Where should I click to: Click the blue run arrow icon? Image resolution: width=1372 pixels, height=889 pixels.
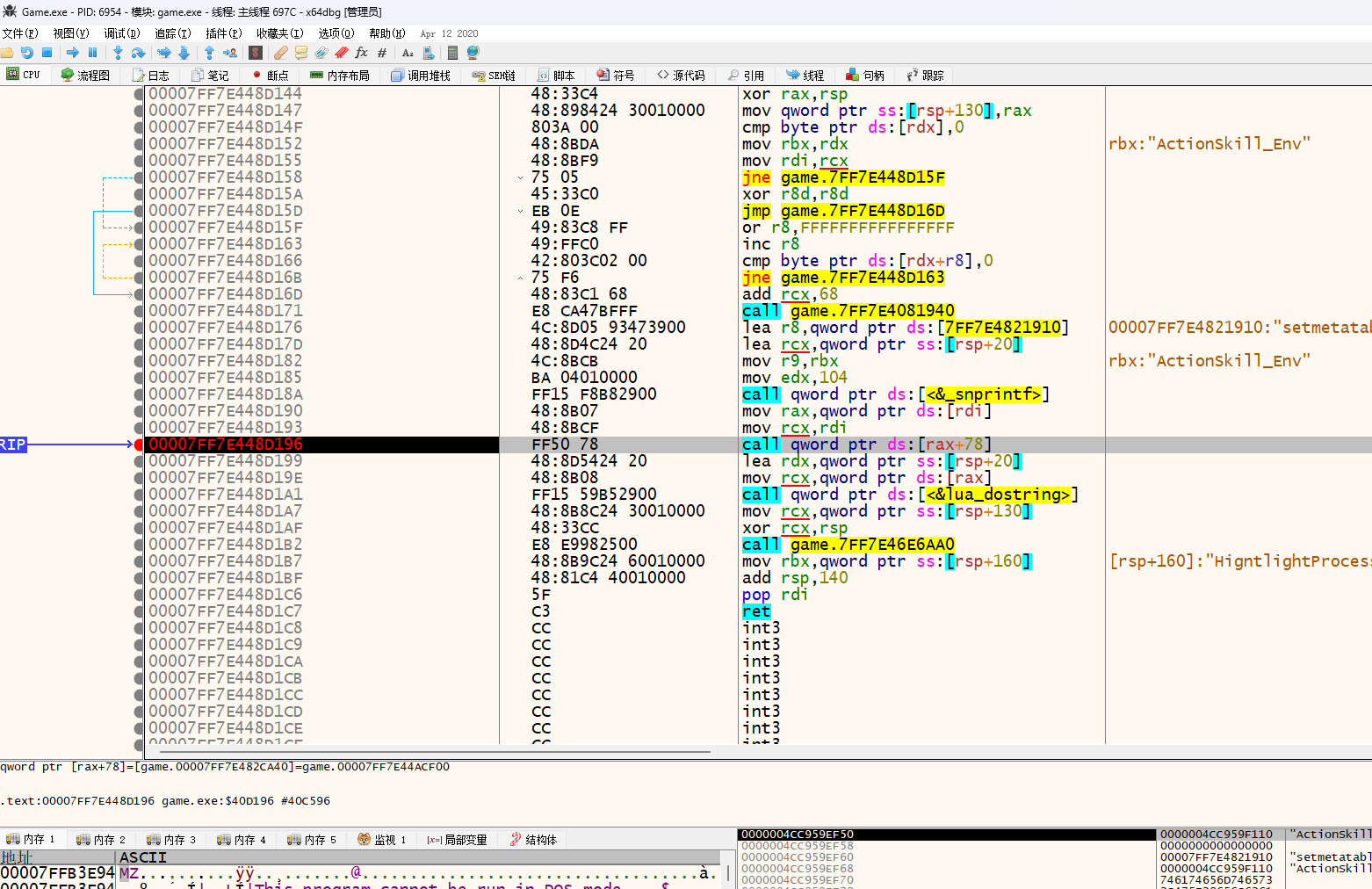[74, 54]
